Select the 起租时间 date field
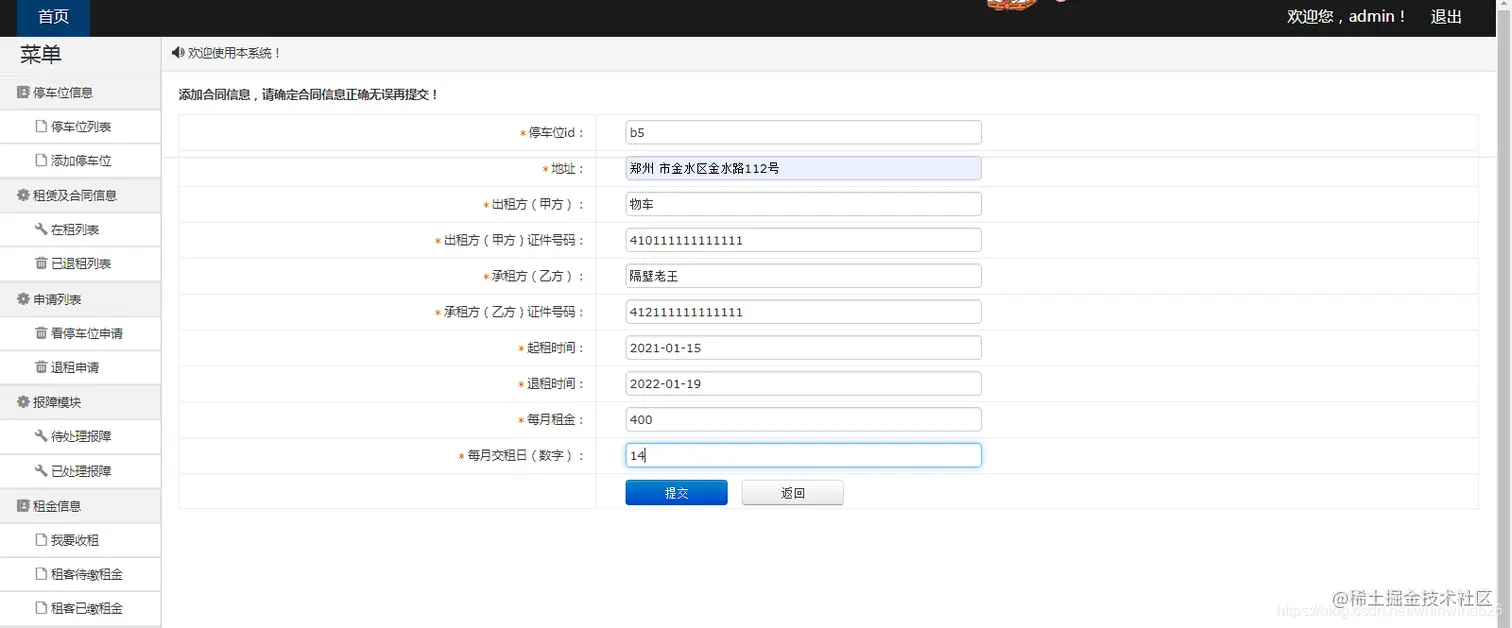Image resolution: width=1512 pixels, height=628 pixels. 803,348
